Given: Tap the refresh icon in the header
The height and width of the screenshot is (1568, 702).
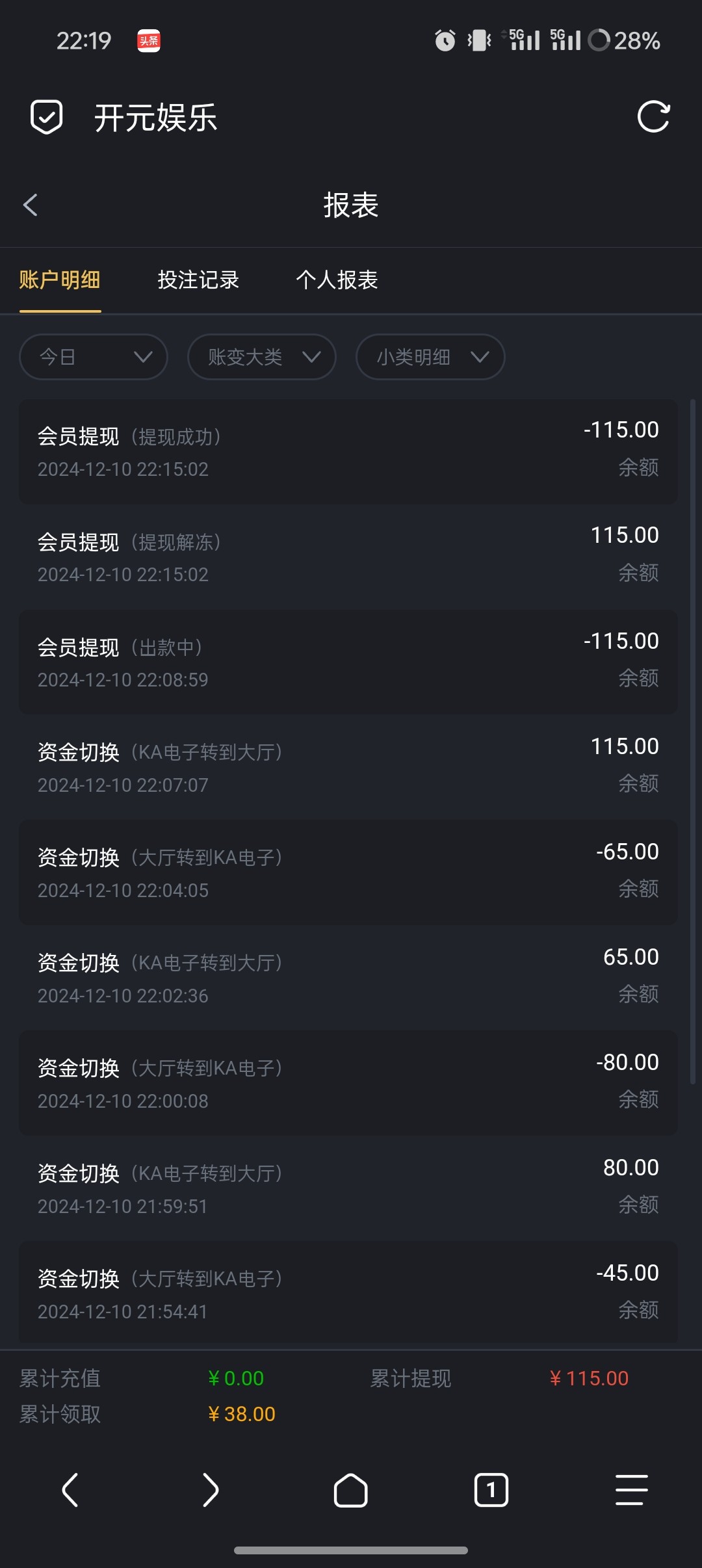Looking at the screenshot, I should pyautogui.click(x=653, y=117).
